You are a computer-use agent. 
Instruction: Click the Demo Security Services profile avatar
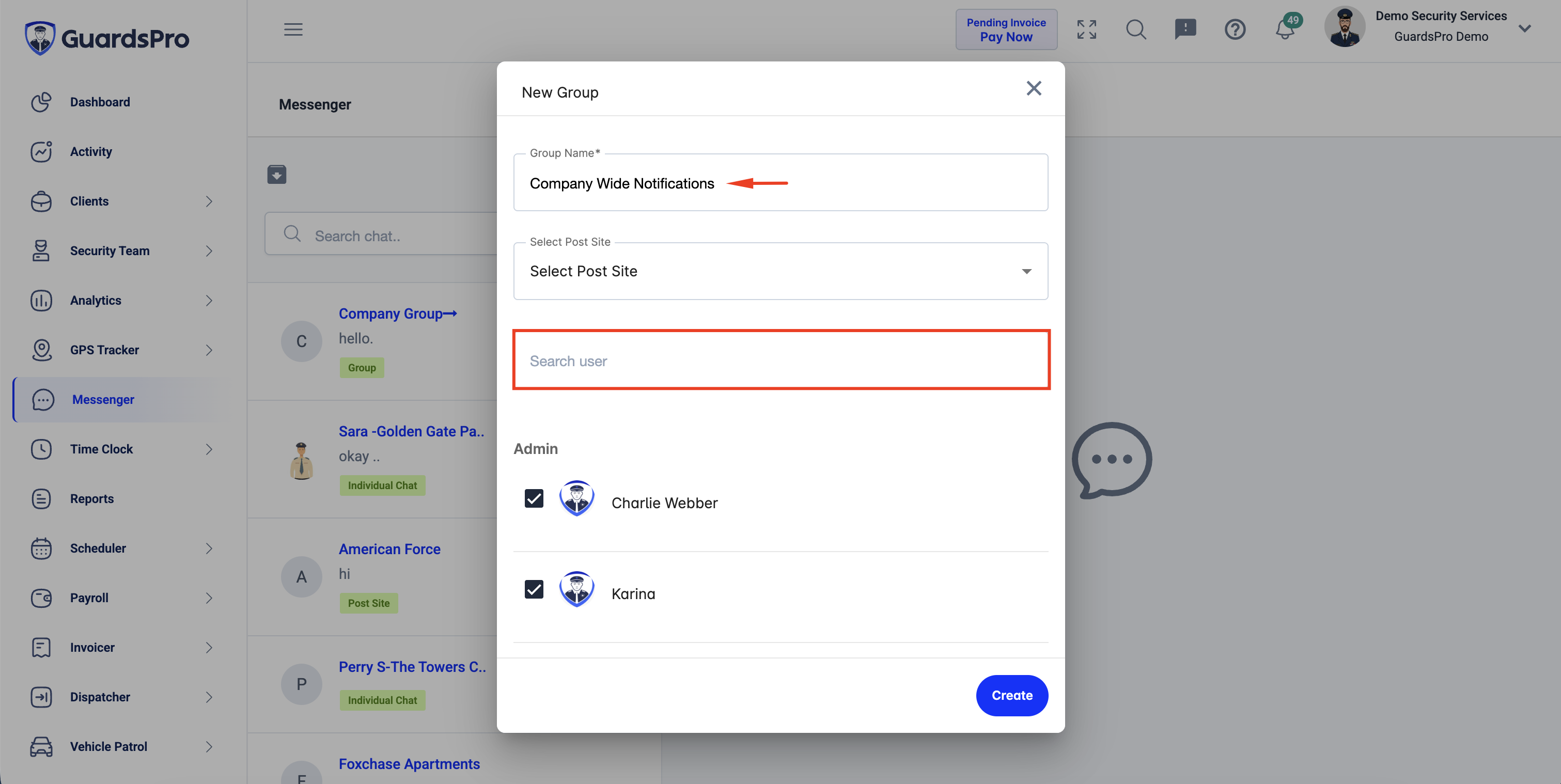click(x=1345, y=27)
